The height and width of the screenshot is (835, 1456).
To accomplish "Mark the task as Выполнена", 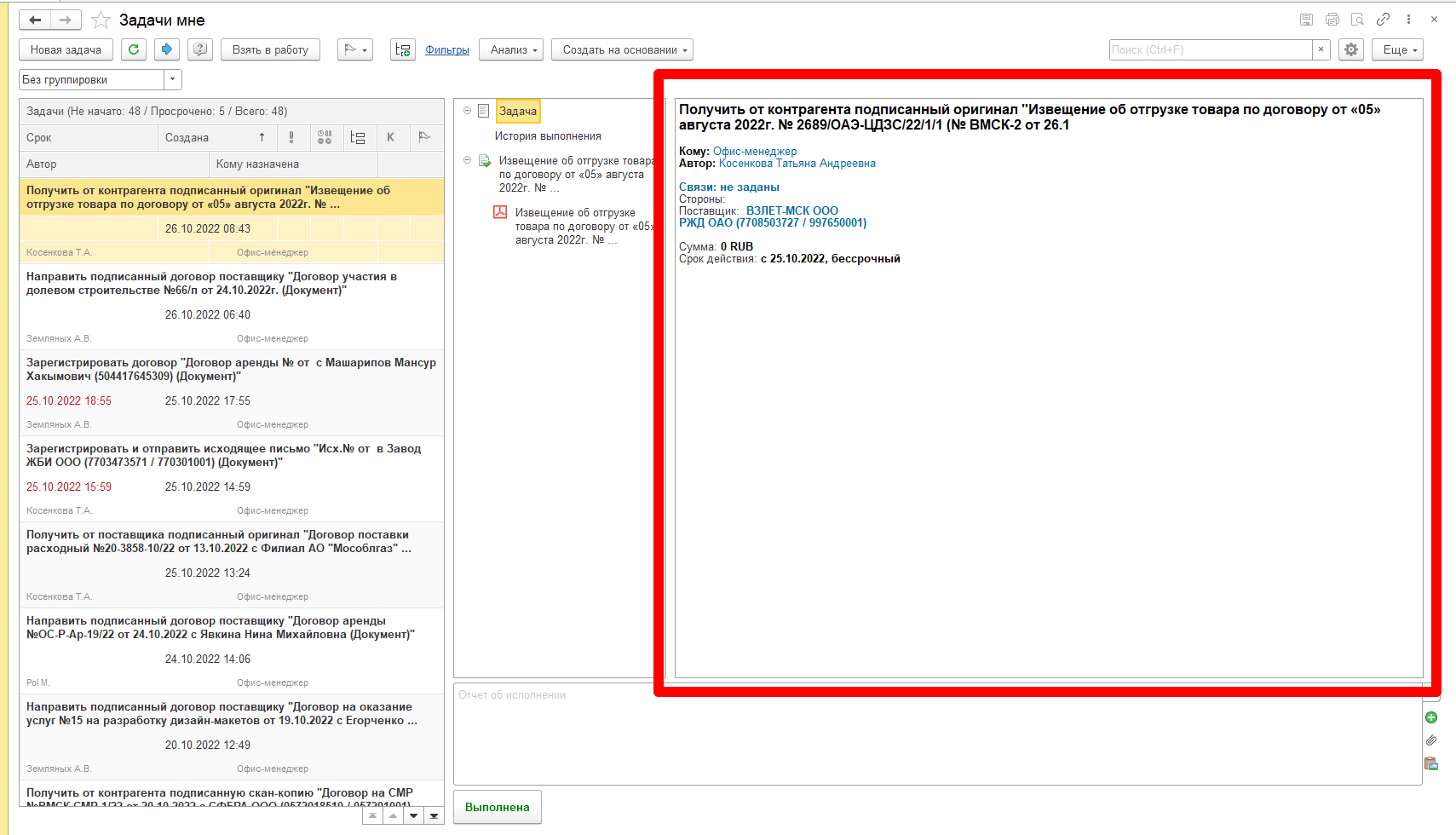I will tap(498, 807).
